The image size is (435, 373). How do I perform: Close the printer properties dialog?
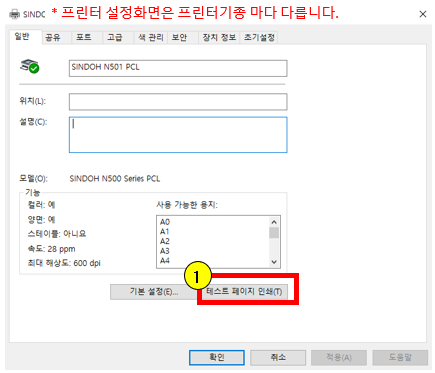click(x=423, y=14)
